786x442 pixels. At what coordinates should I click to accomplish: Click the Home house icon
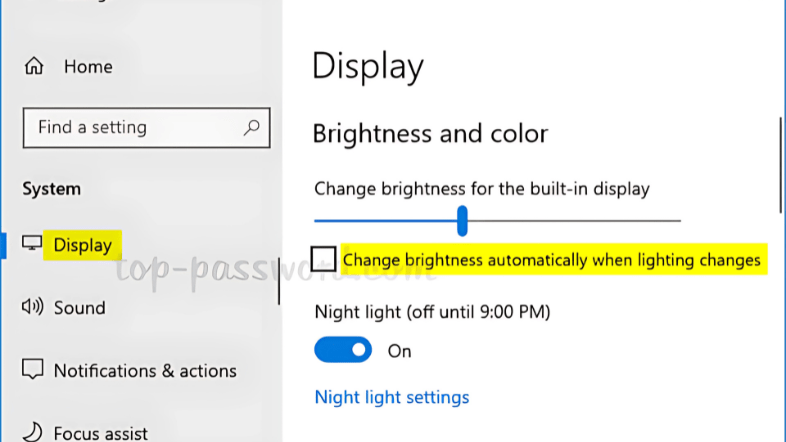(x=34, y=67)
